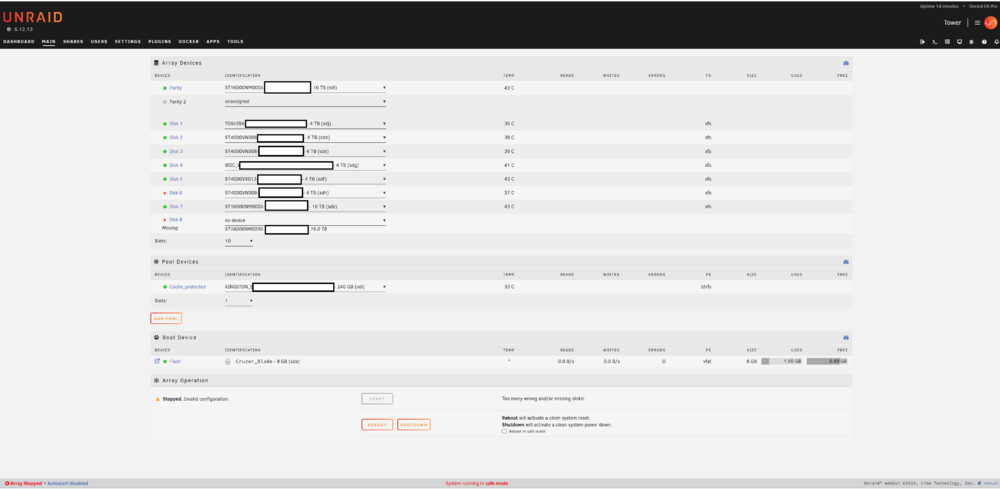The height and width of the screenshot is (489, 1000).
Task: Open the Cache_protected pool link
Action: pos(188,287)
